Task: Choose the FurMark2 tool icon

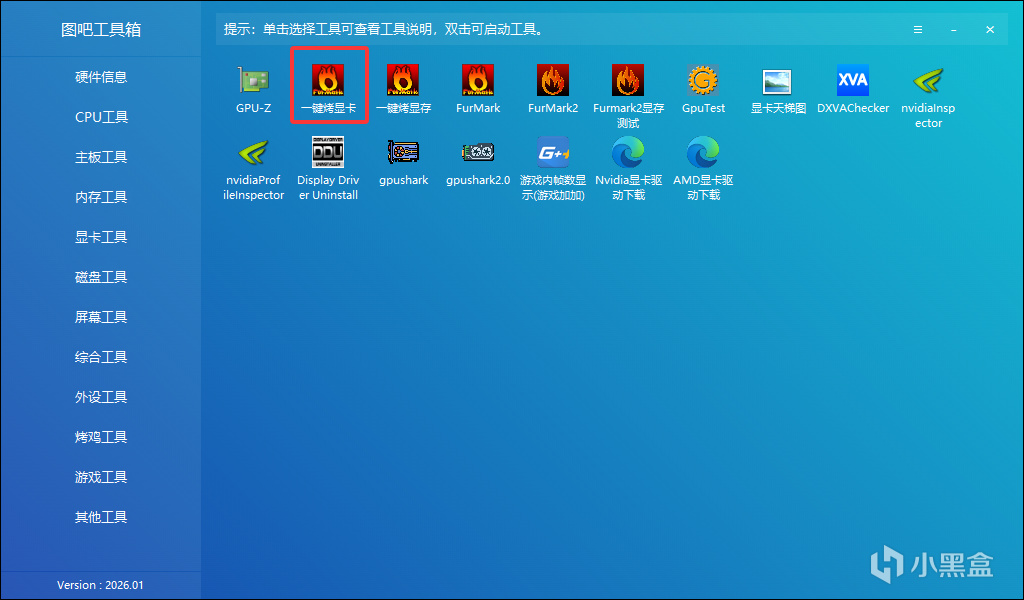Action: pos(553,81)
